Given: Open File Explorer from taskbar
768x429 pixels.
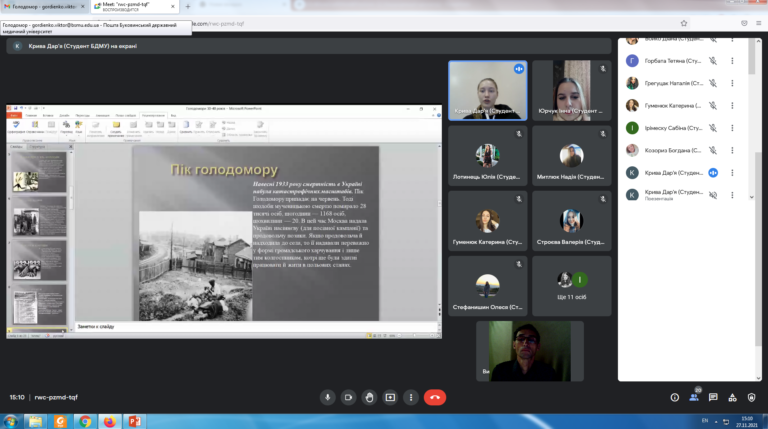Looking at the screenshot, I should pos(35,421).
